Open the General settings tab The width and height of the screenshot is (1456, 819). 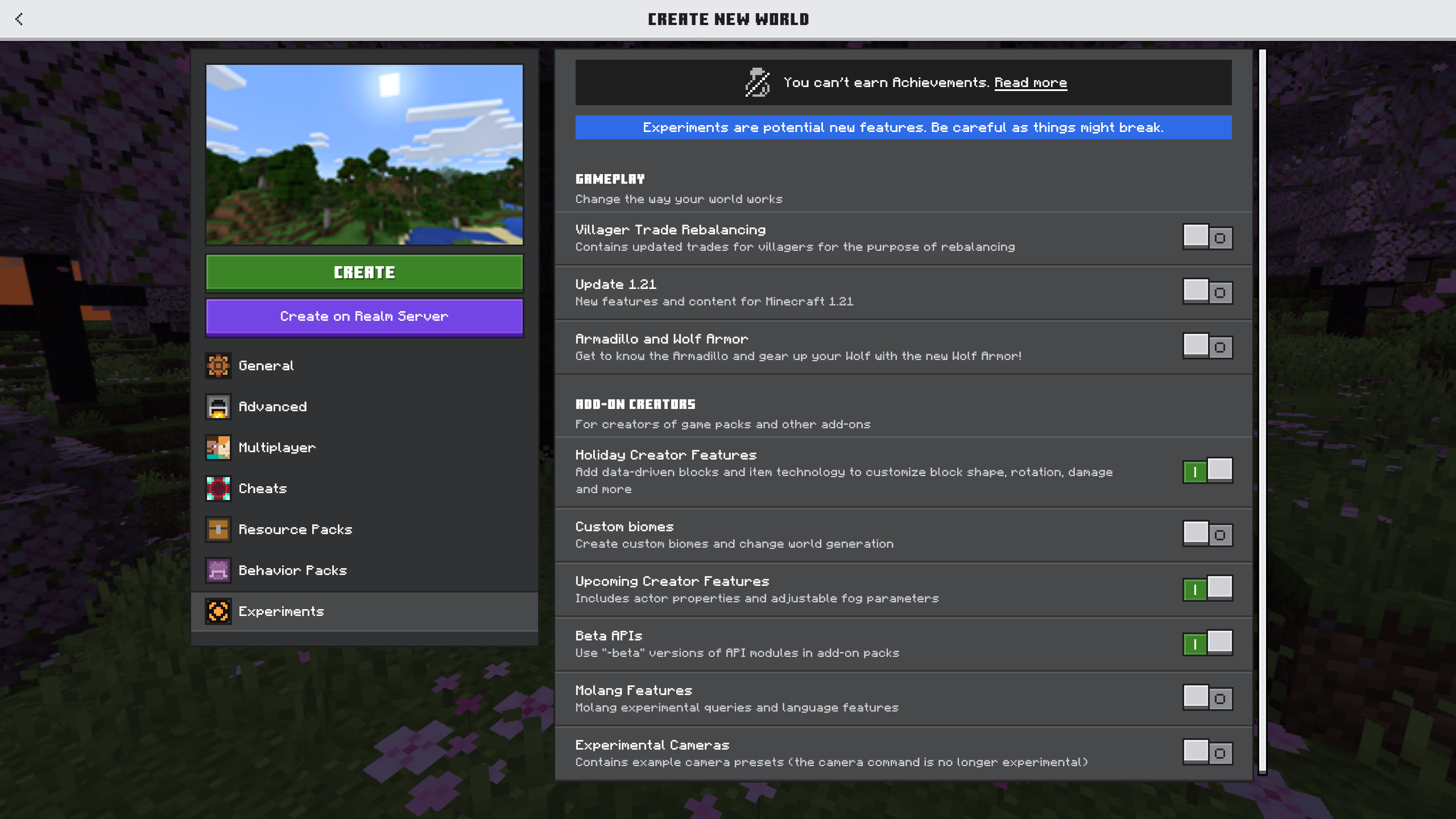pos(365,366)
